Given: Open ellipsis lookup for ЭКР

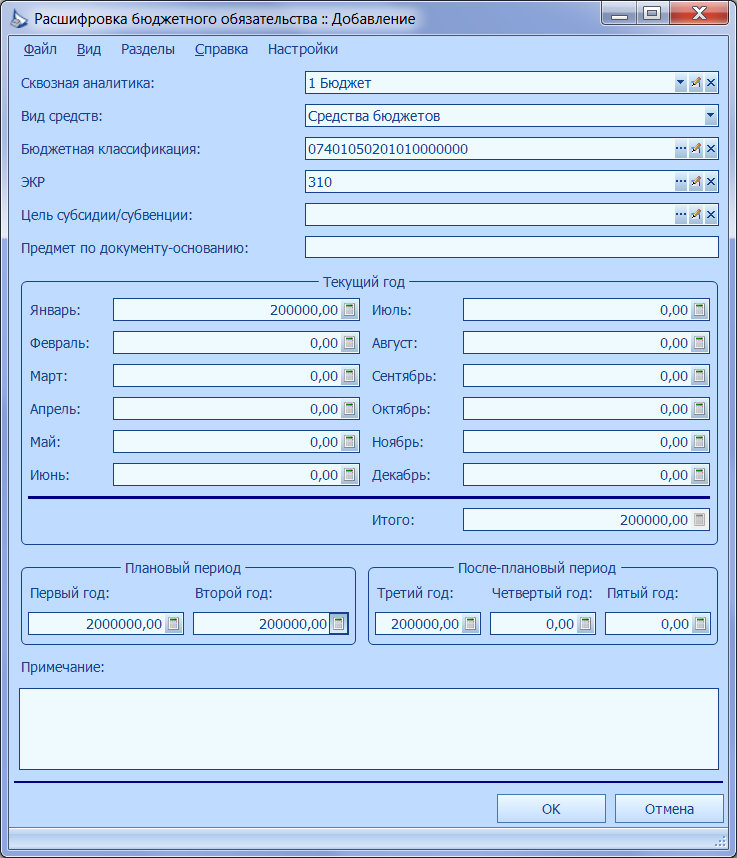Looking at the screenshot, I should pos(680,182).
